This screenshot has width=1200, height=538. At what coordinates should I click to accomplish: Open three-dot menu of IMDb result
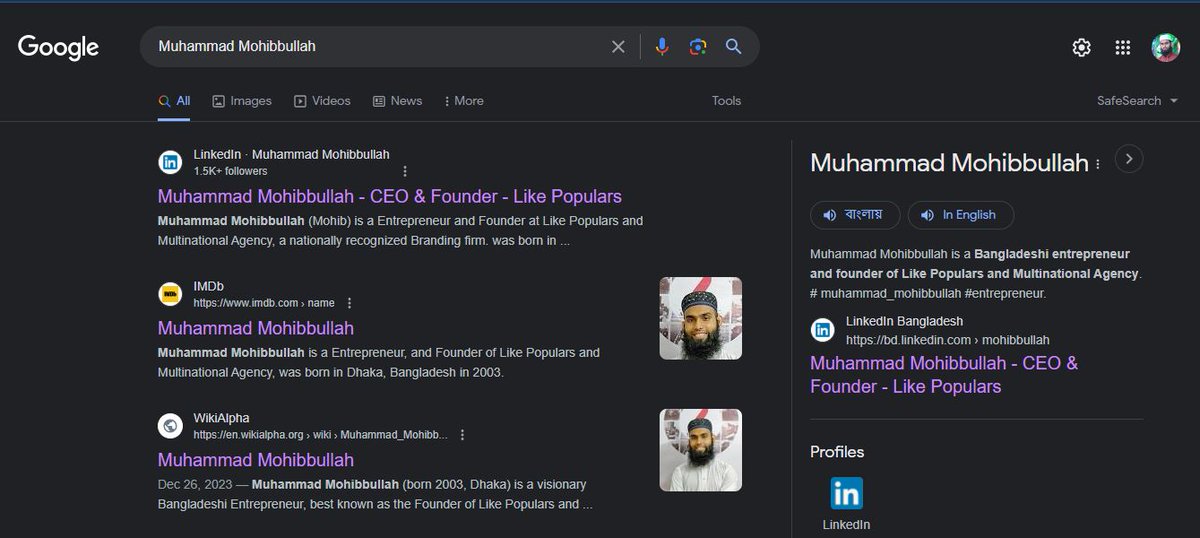tap(349, 303)
